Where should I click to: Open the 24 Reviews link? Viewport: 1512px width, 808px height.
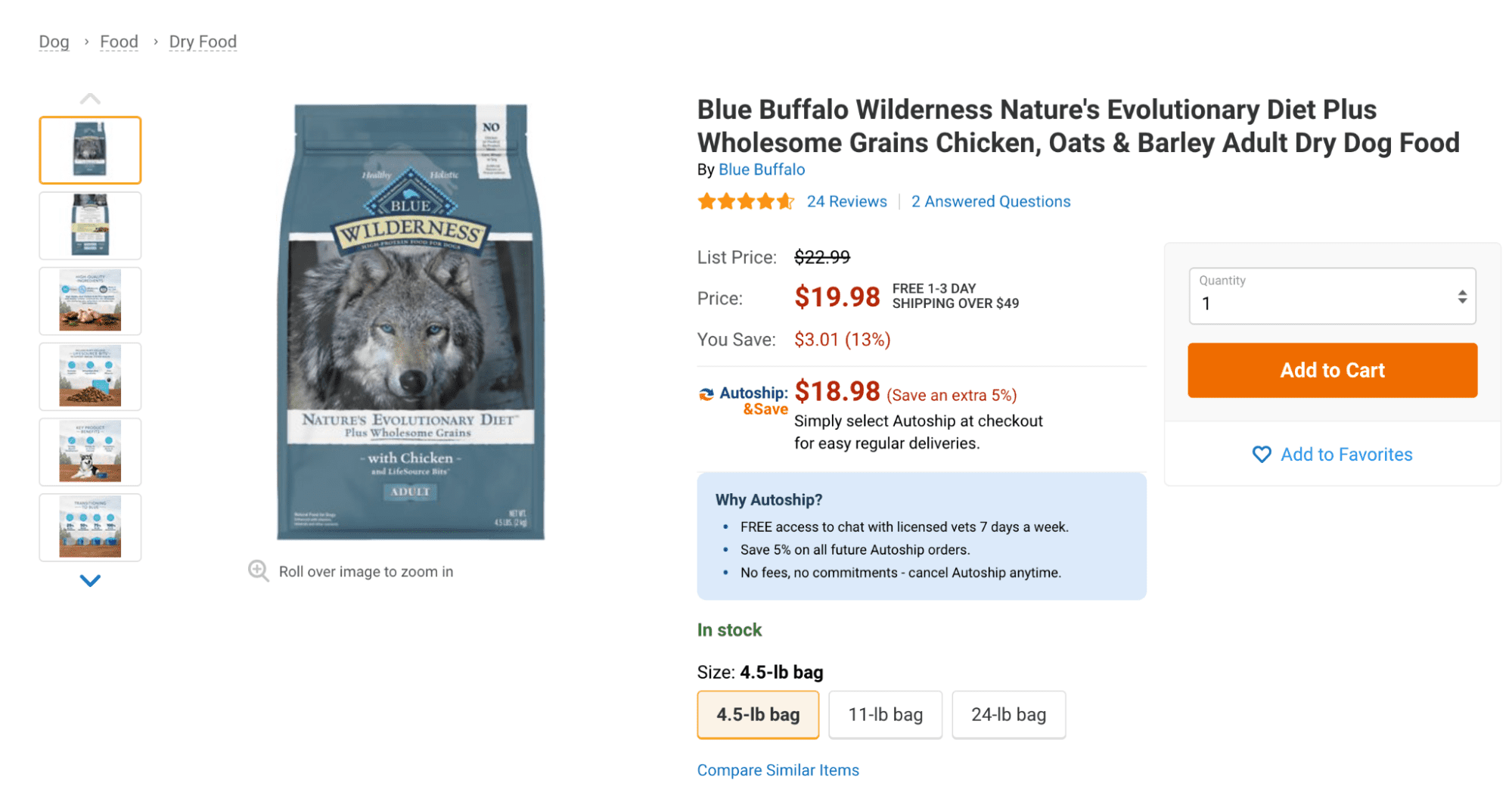846,201
